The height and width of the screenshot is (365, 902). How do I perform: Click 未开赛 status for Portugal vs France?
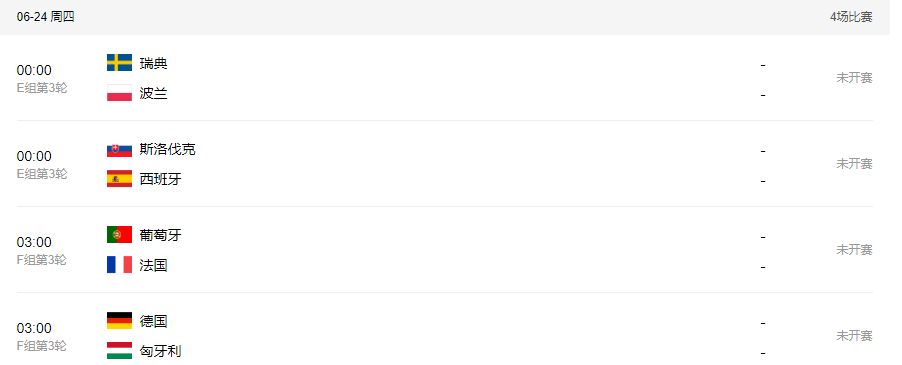tap(854, 249)
